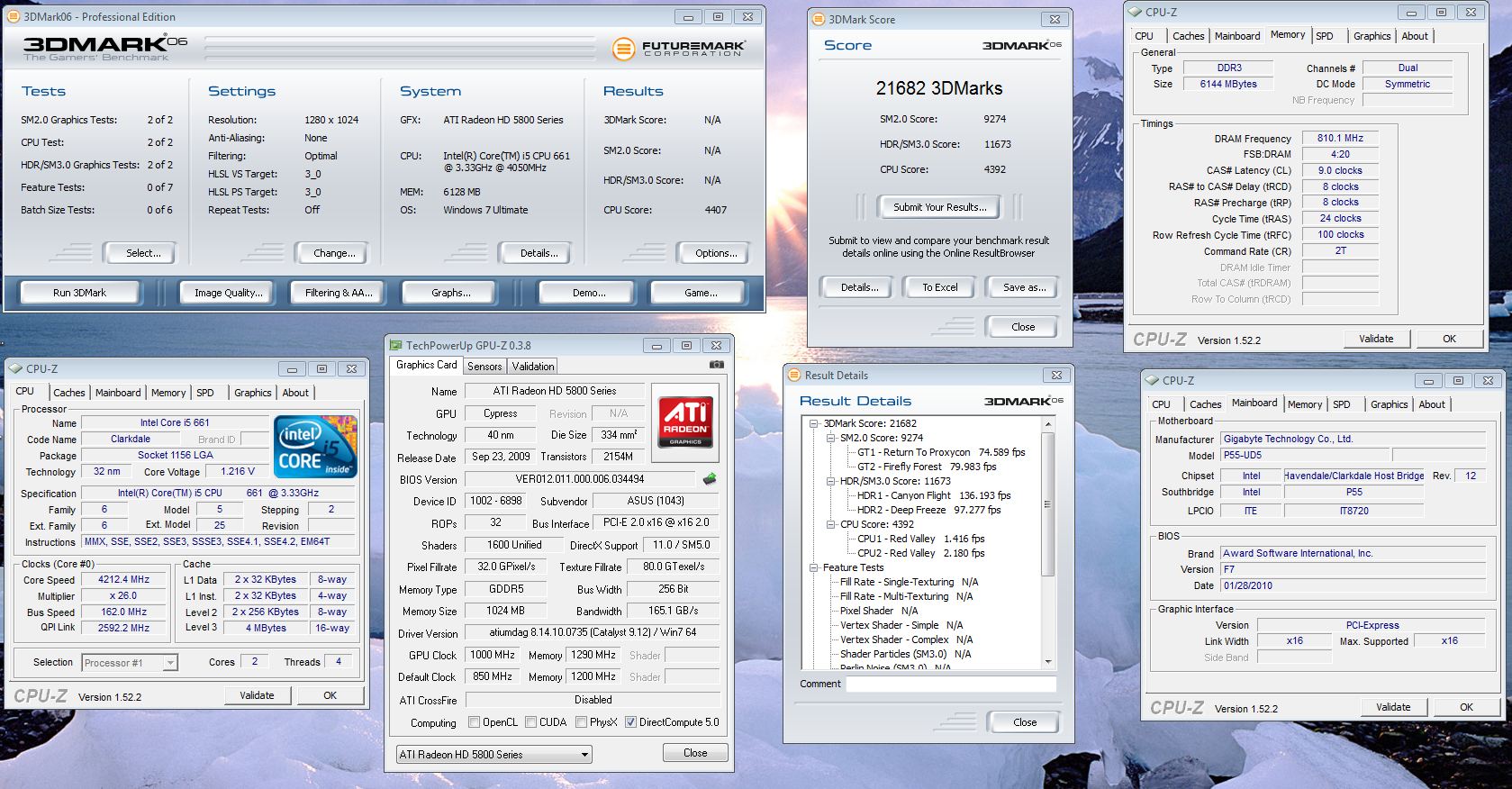Image resolution: width=1512 pixels, height=789 pixels.
Task: Click the 3DMark06 logo in the main window header
Action: [x=104, y=47]
